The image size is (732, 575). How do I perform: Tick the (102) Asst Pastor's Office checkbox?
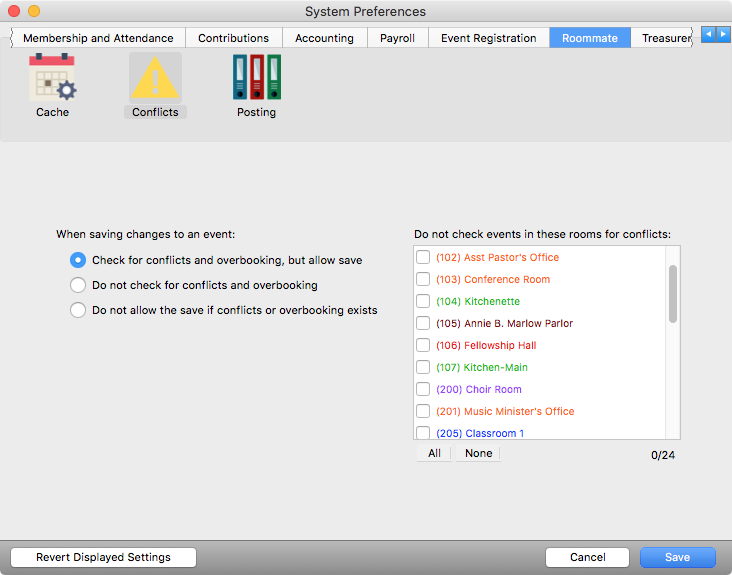pyautogui.click(x=423, y=257)
